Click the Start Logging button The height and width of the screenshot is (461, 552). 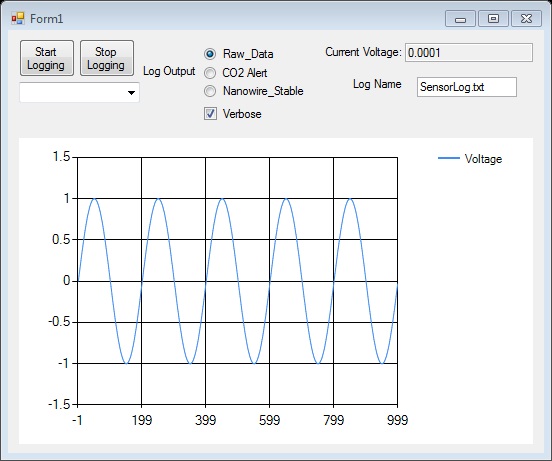[x=47, y=58]
